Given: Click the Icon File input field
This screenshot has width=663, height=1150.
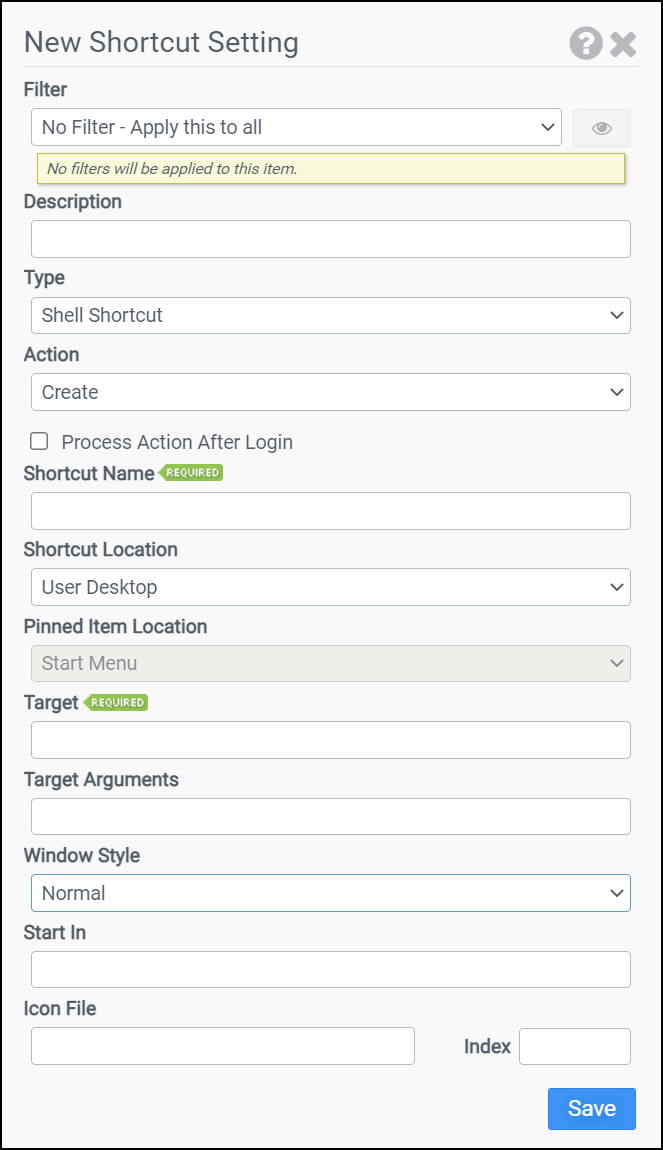Looking at the screenshot, I should pos(222,1046).
